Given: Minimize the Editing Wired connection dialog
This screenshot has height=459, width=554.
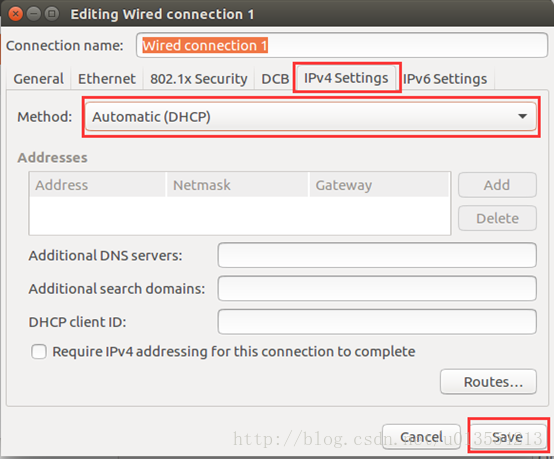Looking at the screenshot, I should tap(34, 14).
